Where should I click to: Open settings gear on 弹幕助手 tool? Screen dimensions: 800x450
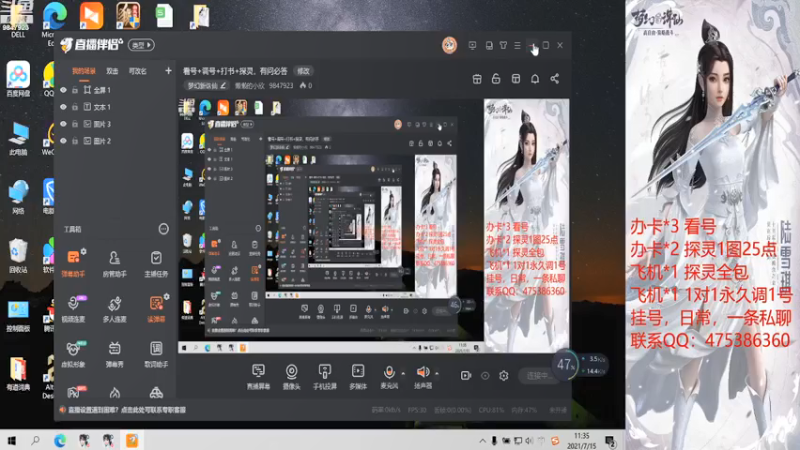click(x=83, y=251)
